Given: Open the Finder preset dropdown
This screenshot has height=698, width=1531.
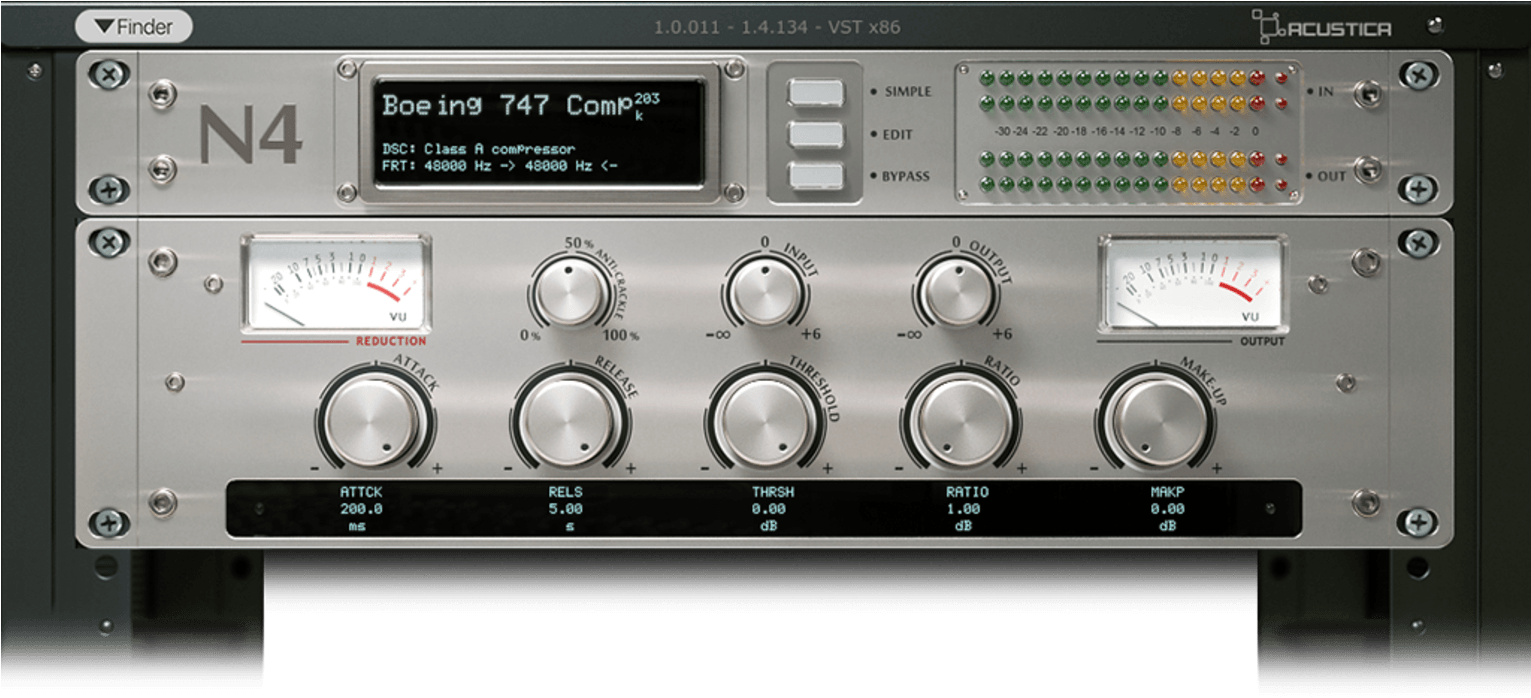Looking at the screenshot, I should (133, 27).
